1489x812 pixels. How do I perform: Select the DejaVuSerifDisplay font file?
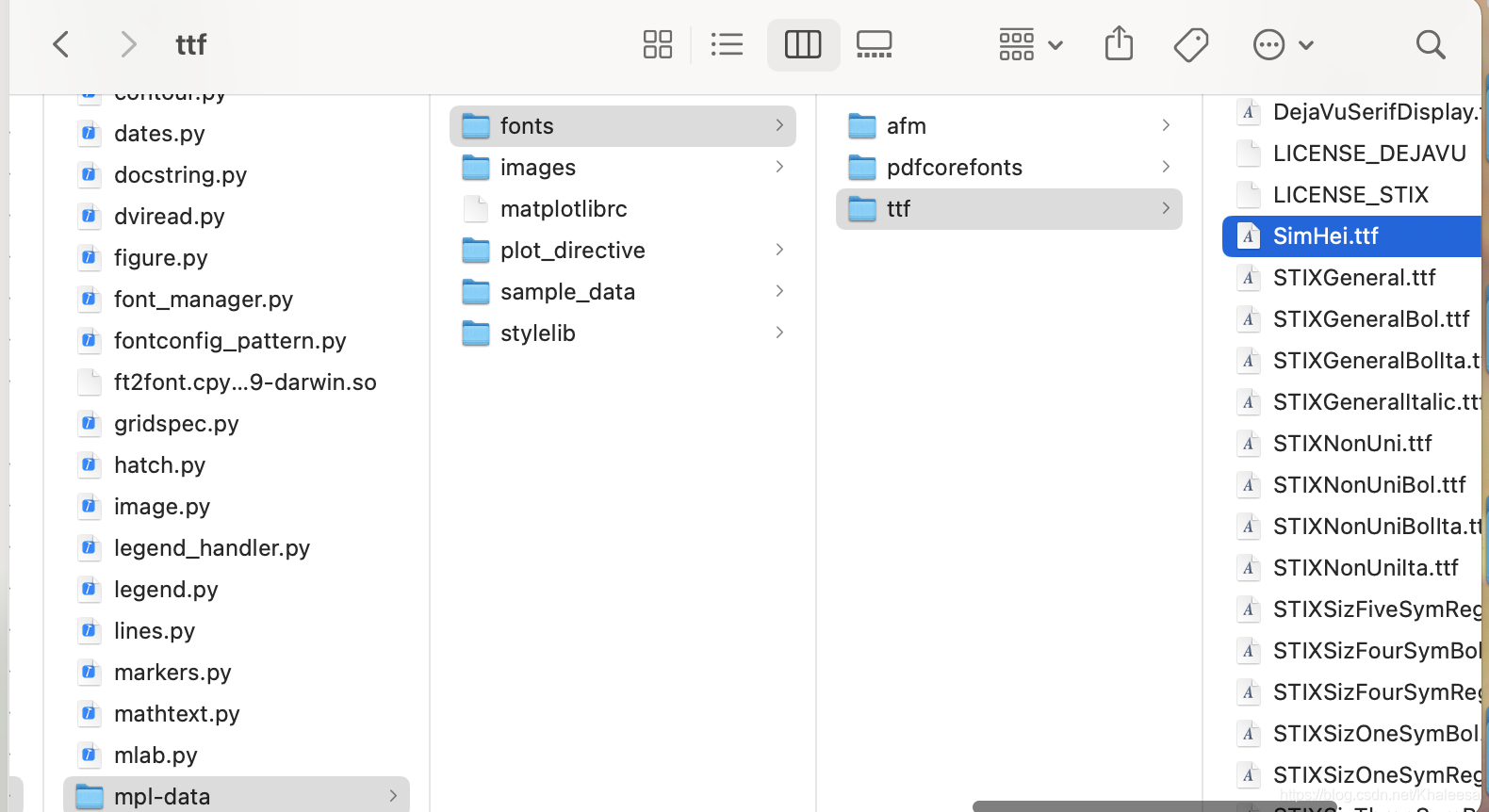(x=1352, y=111)
